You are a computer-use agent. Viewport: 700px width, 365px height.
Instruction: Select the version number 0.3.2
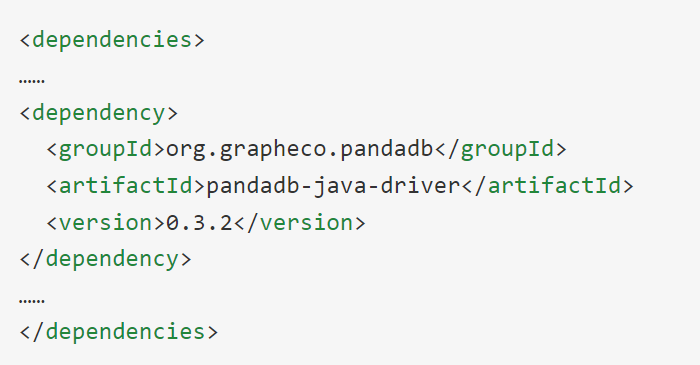point(199,223)
